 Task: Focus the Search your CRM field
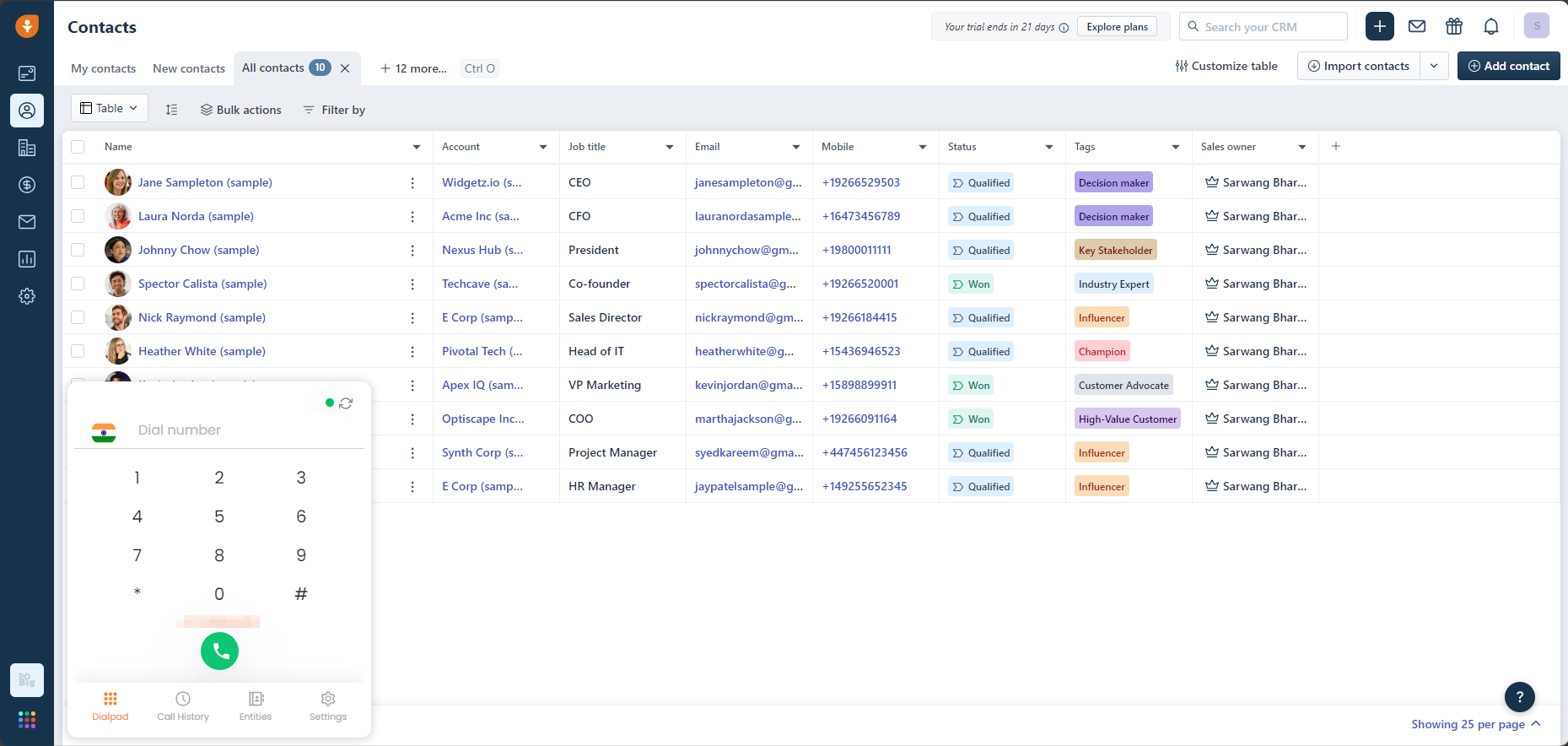[1272, 27]
